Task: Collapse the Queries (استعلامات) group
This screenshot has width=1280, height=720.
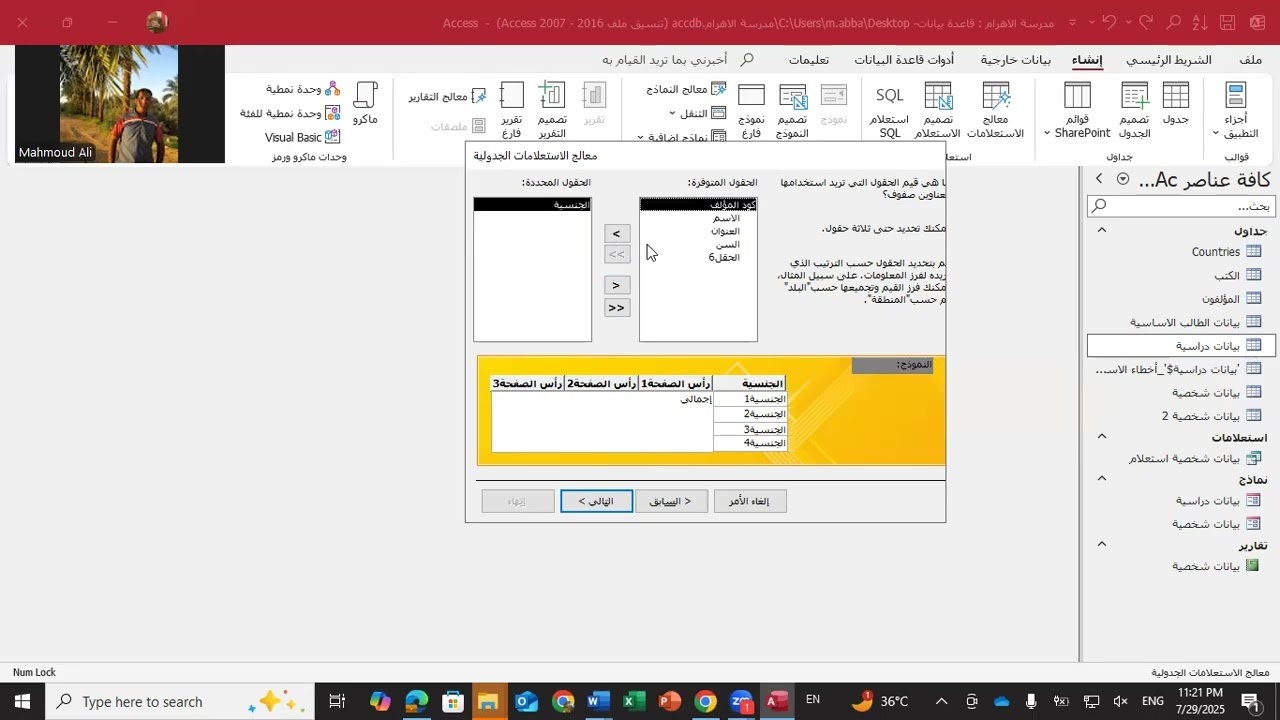Action: click(x=1102, y=436)
